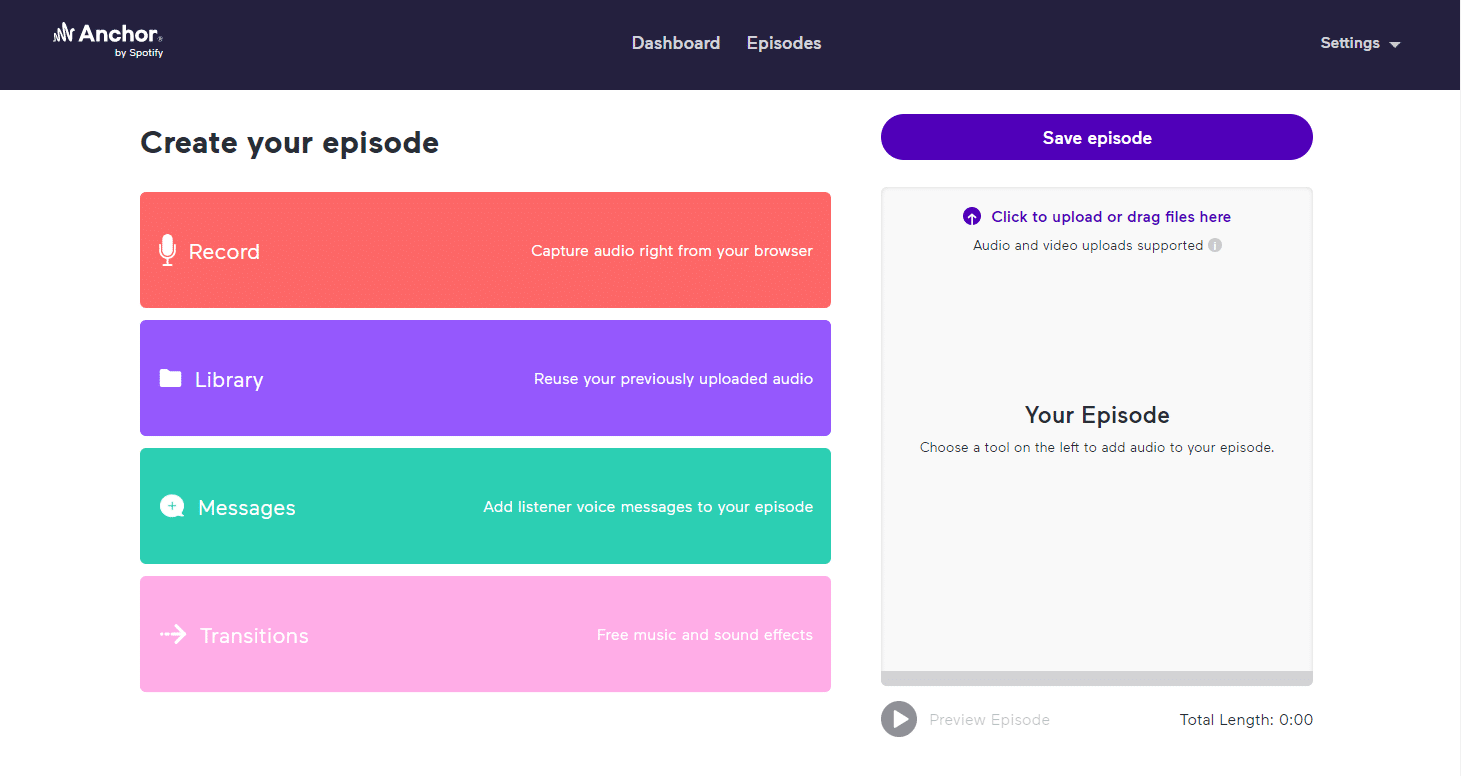Open the Library of previously uploaded audio
This screenshot has height=776, width=1461.
pyautogui.click(x=485, y=378)
